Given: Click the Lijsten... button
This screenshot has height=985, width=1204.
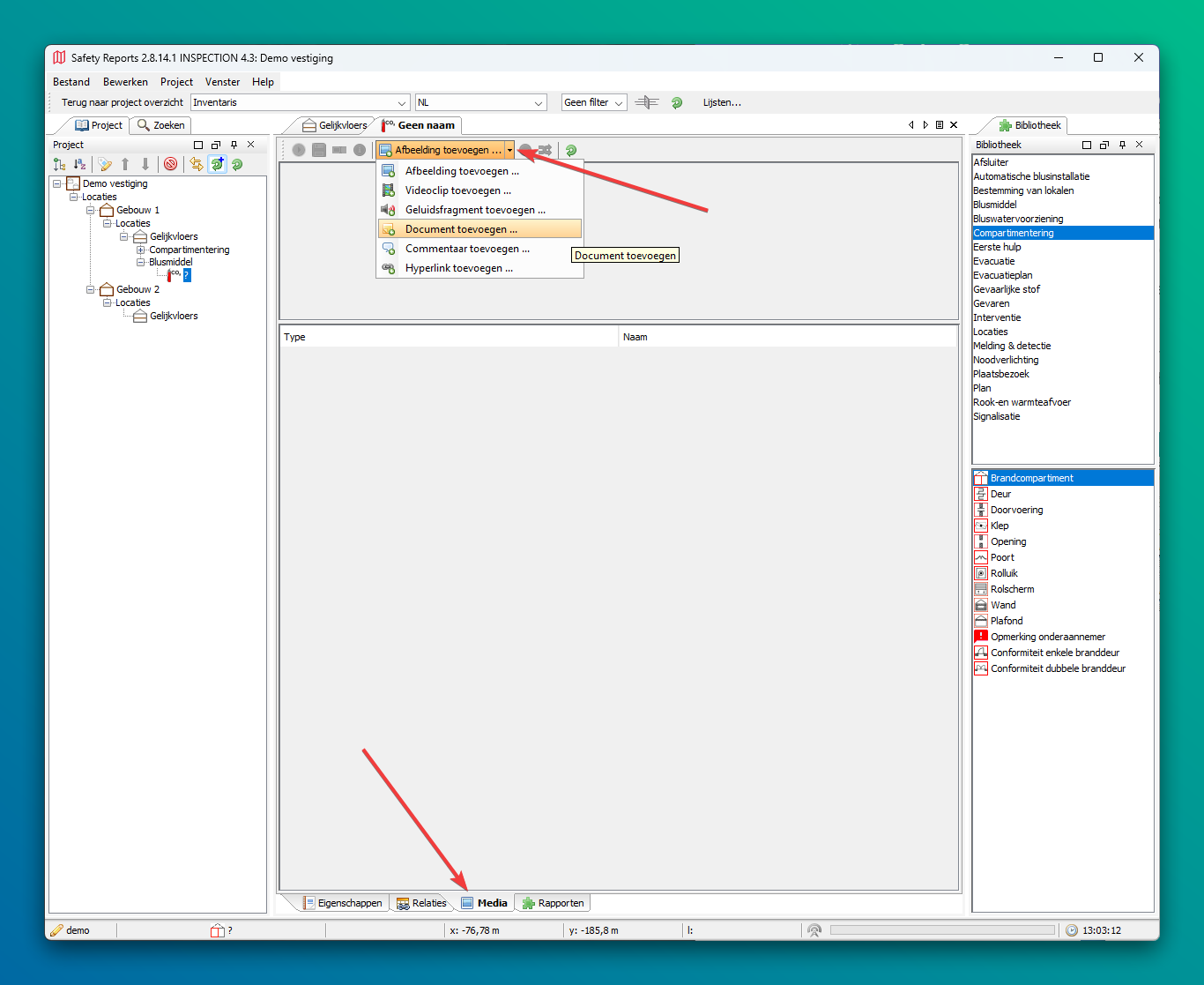Looking at the screenshot, I should pyautogui.click(x=722, y=102).
